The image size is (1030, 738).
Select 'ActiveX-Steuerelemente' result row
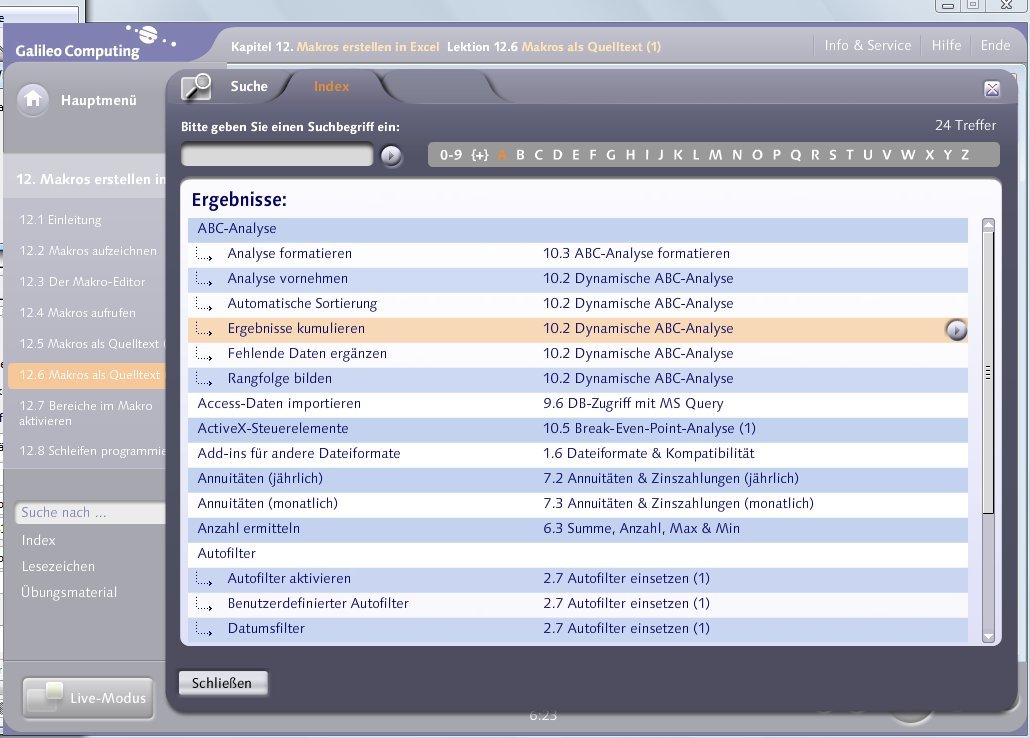point(577,428)
